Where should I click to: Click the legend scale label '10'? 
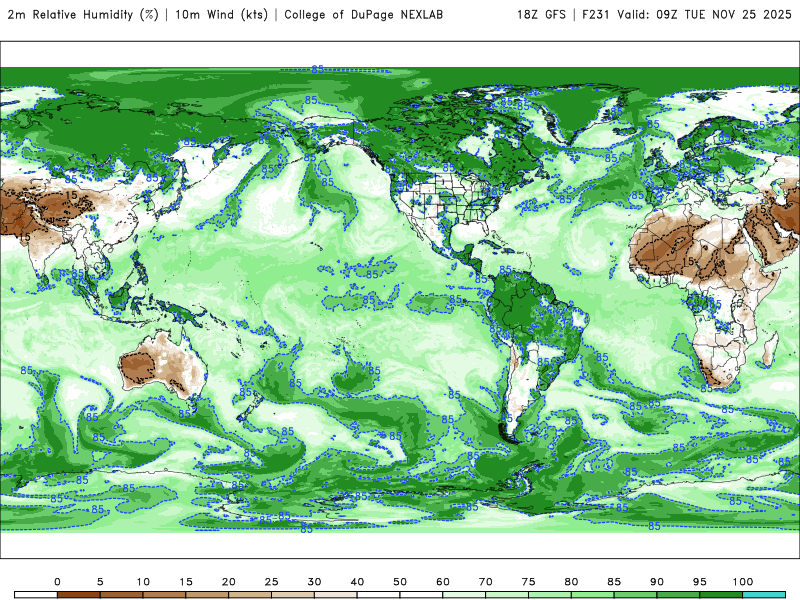(x=143, y=582)
